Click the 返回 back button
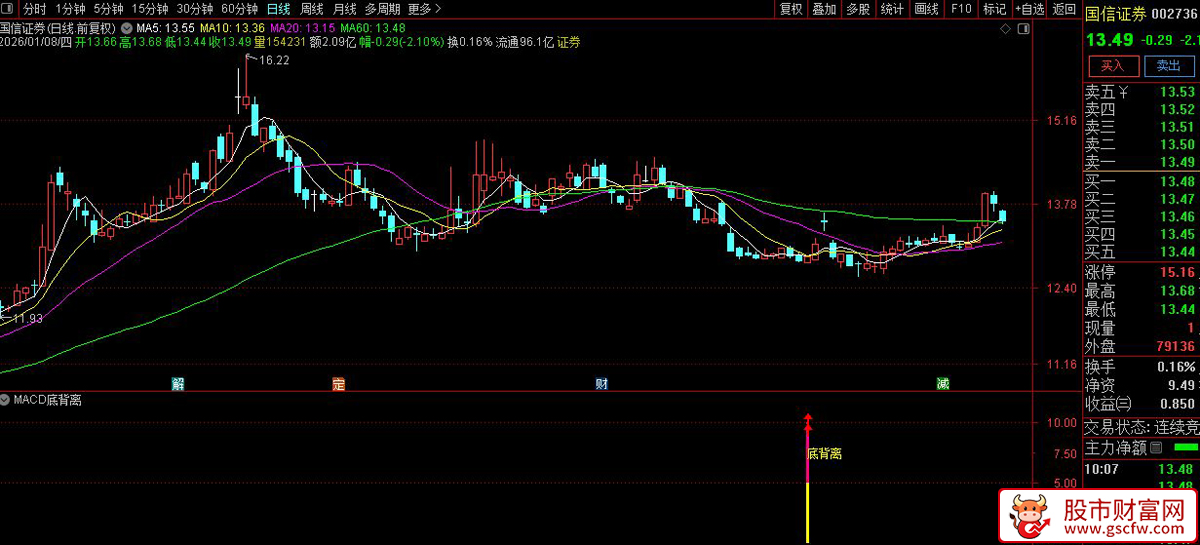This screenshot has width=1200, height=545. coord(1063,9)
